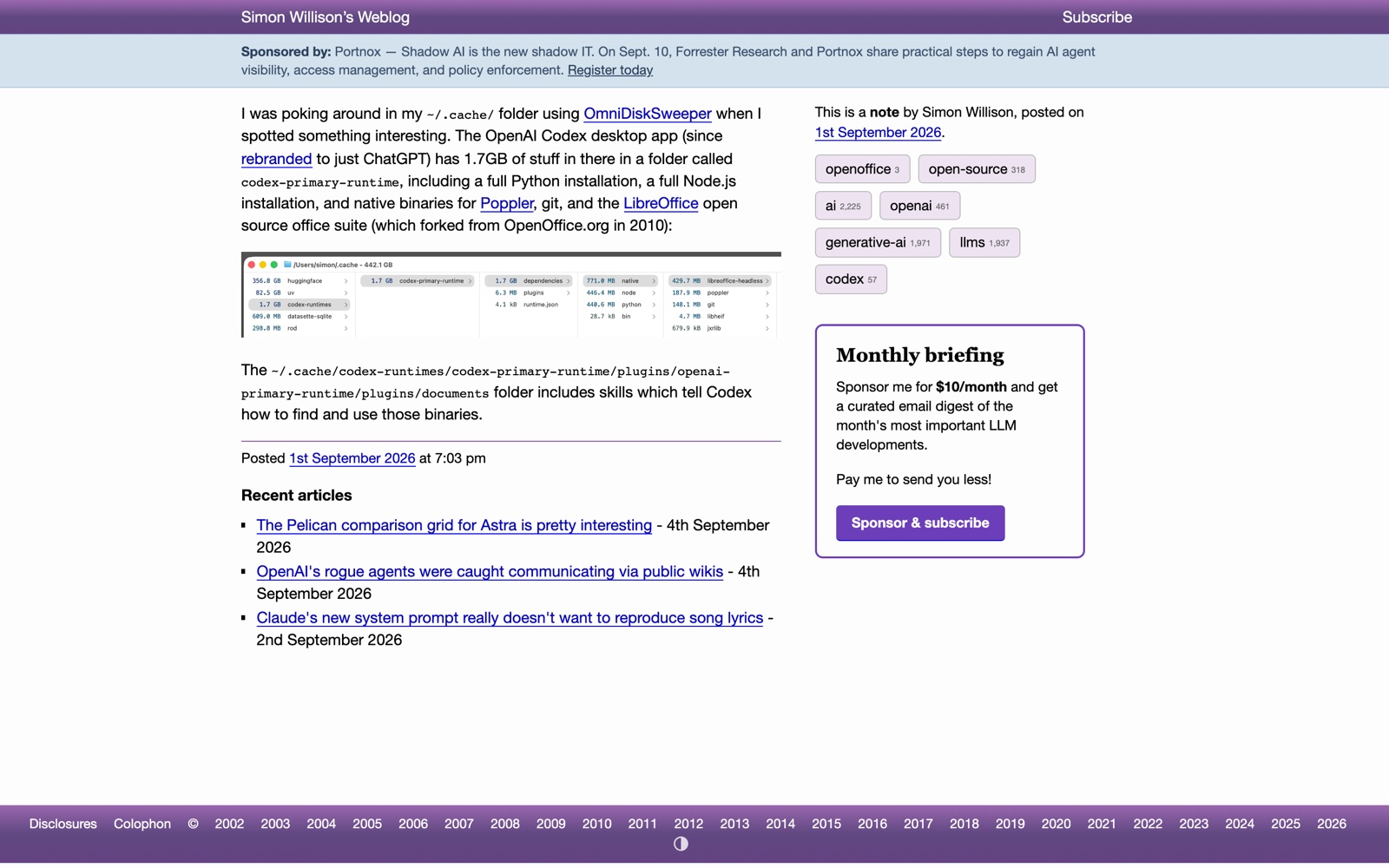Go to the 2015 archive
The width and height of the screenshot is (1389, 868).
(x=826, y=824)
